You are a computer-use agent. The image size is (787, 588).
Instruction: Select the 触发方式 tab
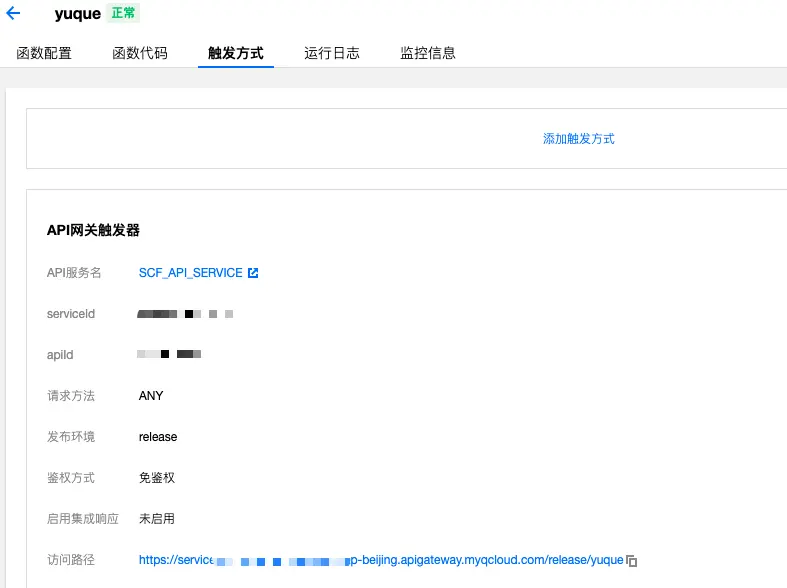[x=236, y=53]
